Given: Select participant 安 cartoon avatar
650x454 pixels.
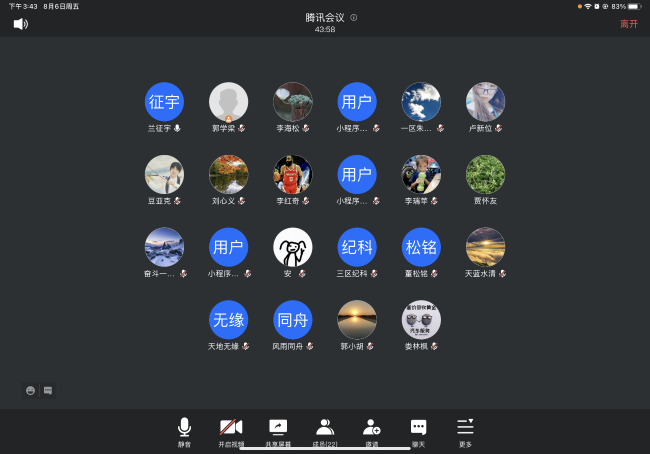Looking at the screenshot, I should pyautogui.click(x=293, y=247).
